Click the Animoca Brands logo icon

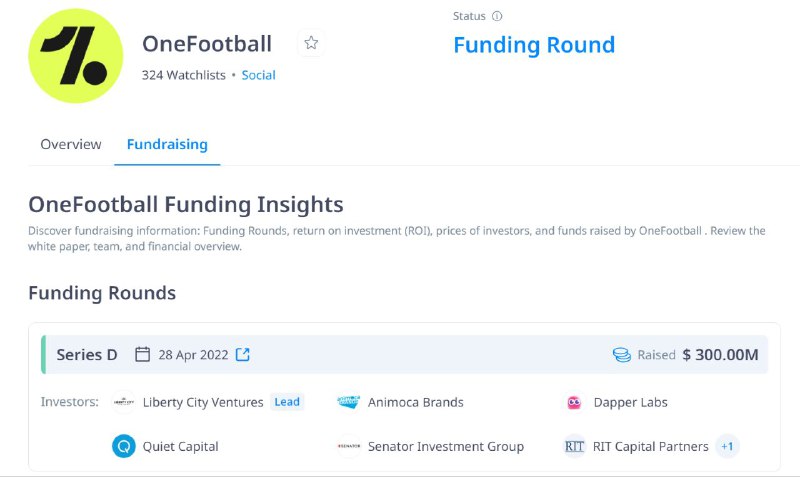point(349,402)
